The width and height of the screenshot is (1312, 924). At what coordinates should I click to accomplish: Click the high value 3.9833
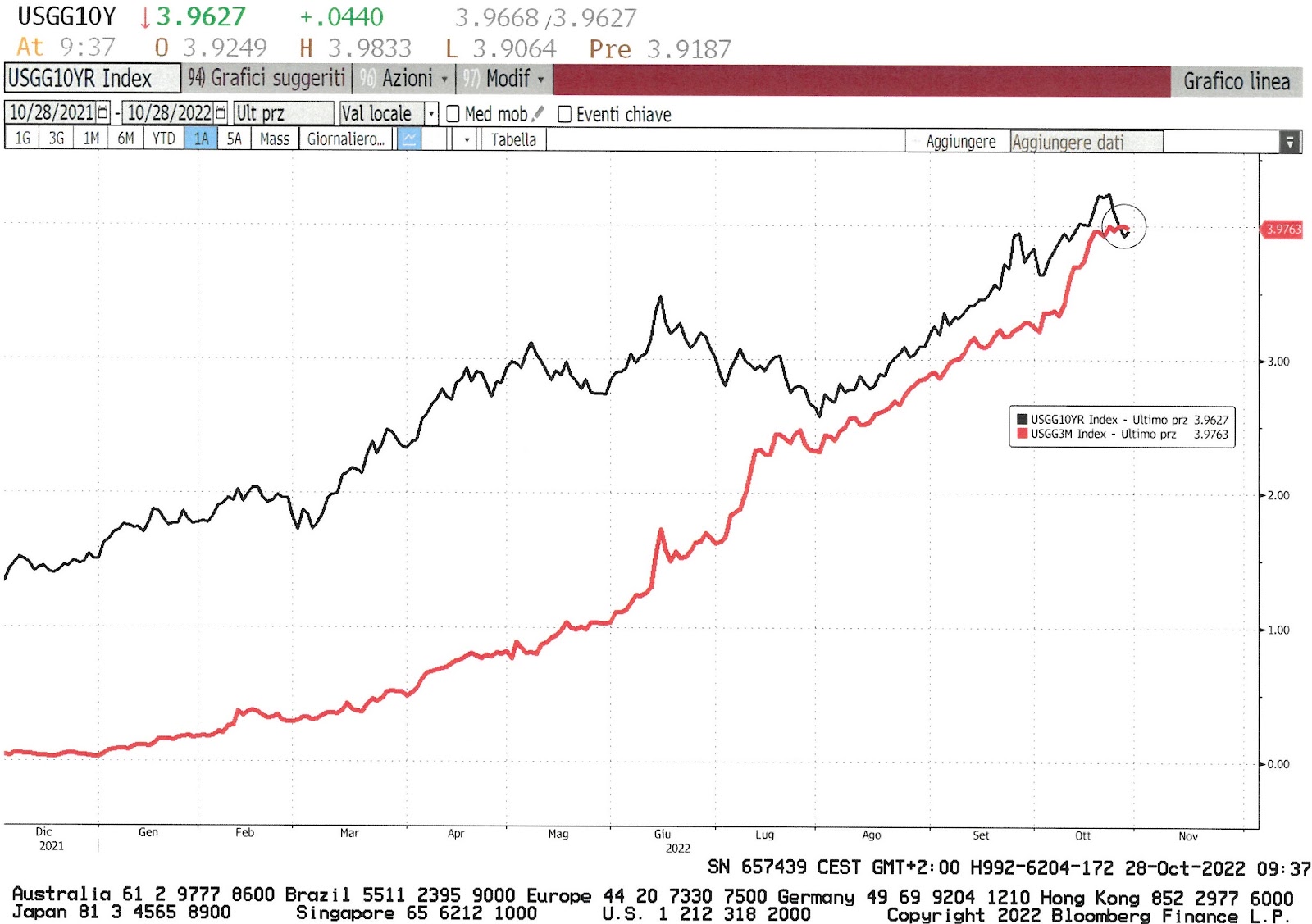coord(370,48)
